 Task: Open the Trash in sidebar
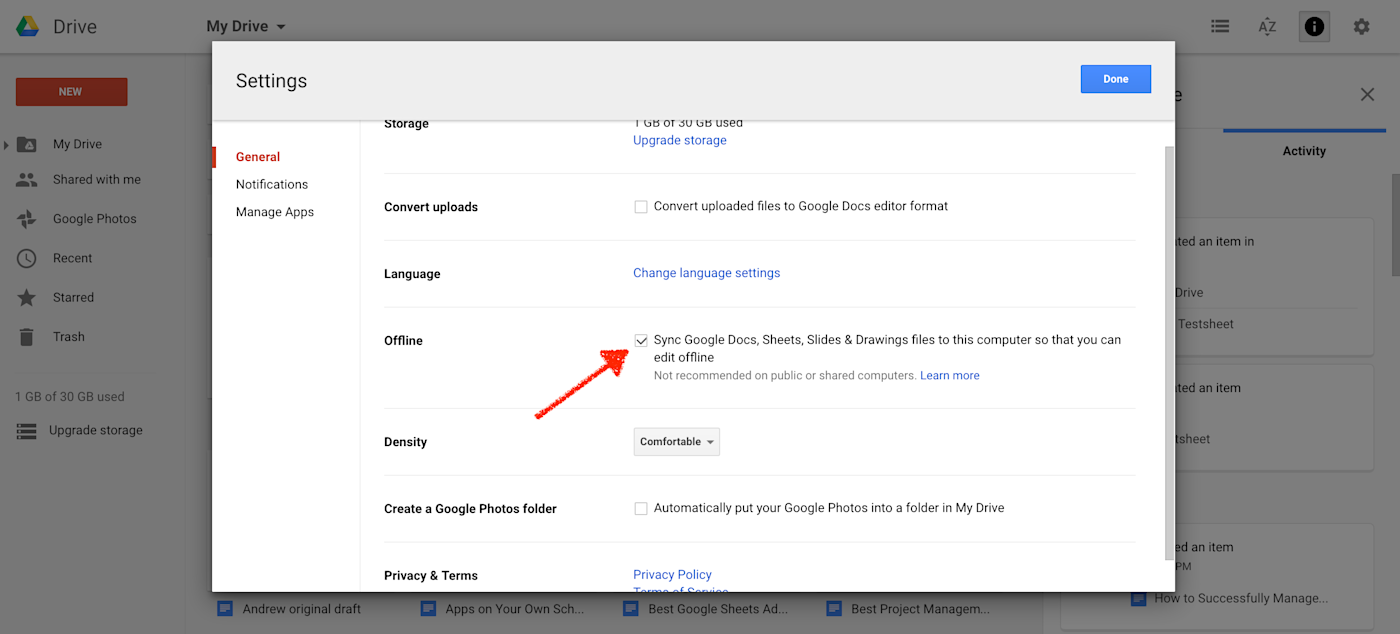click(68, 336)
